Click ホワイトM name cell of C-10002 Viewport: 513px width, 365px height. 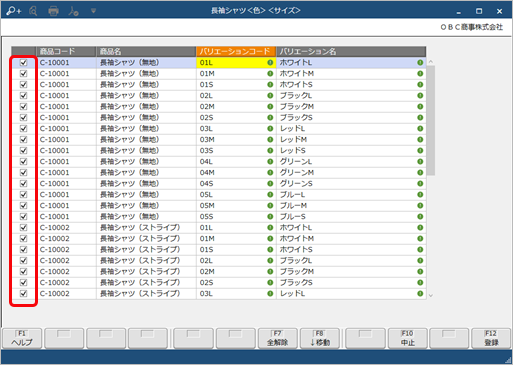351,239
